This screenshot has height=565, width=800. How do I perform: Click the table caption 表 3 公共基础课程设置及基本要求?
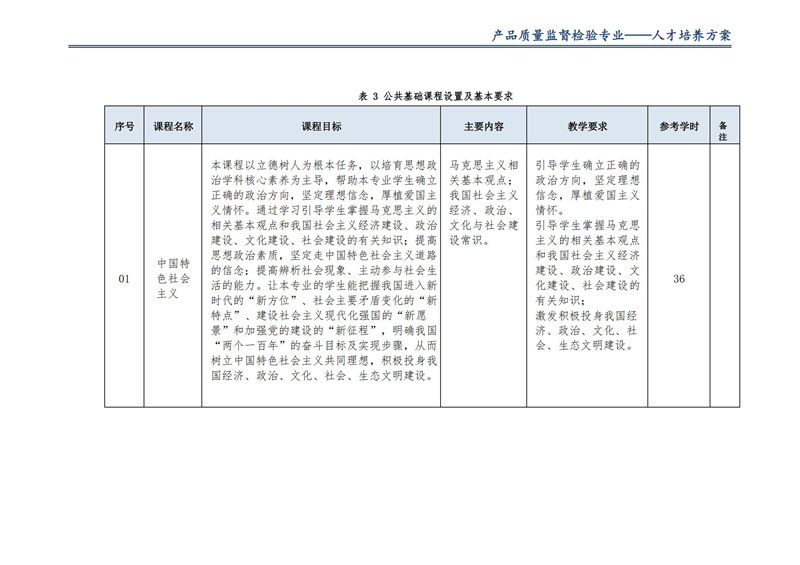coord(435,97)
